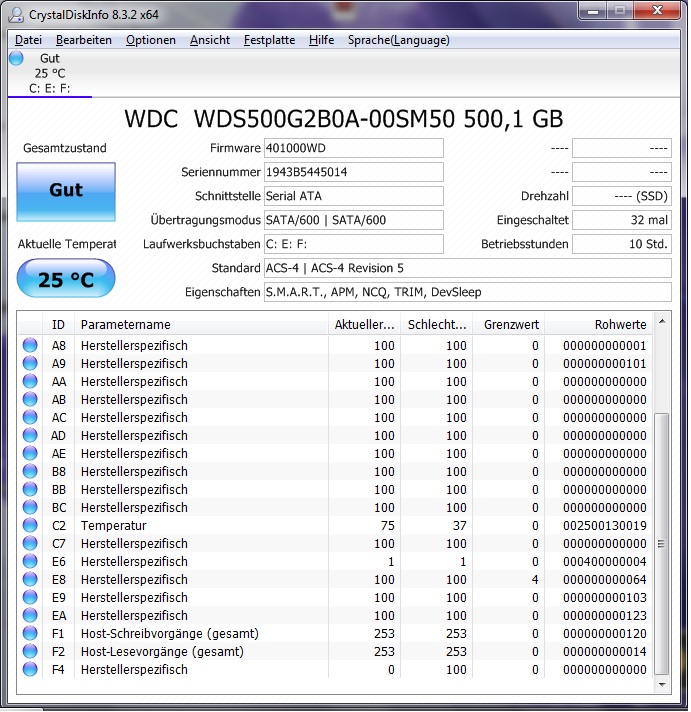
Task: Click the scrollbar up arrow in SMART table
Action: tap(662, 321)
